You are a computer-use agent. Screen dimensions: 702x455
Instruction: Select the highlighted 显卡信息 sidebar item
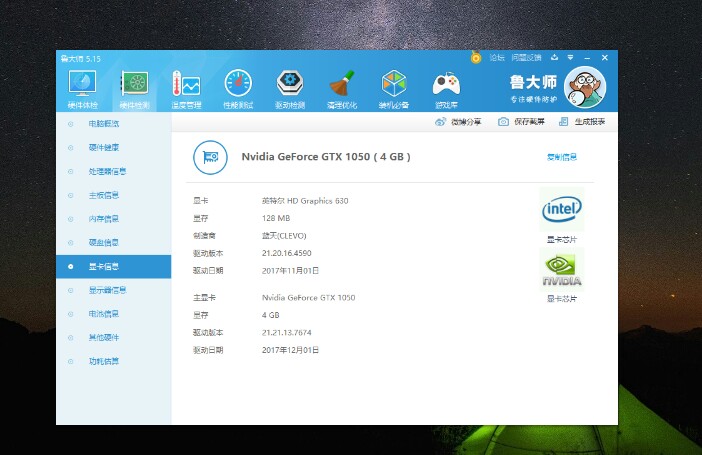tap(114, 266)
